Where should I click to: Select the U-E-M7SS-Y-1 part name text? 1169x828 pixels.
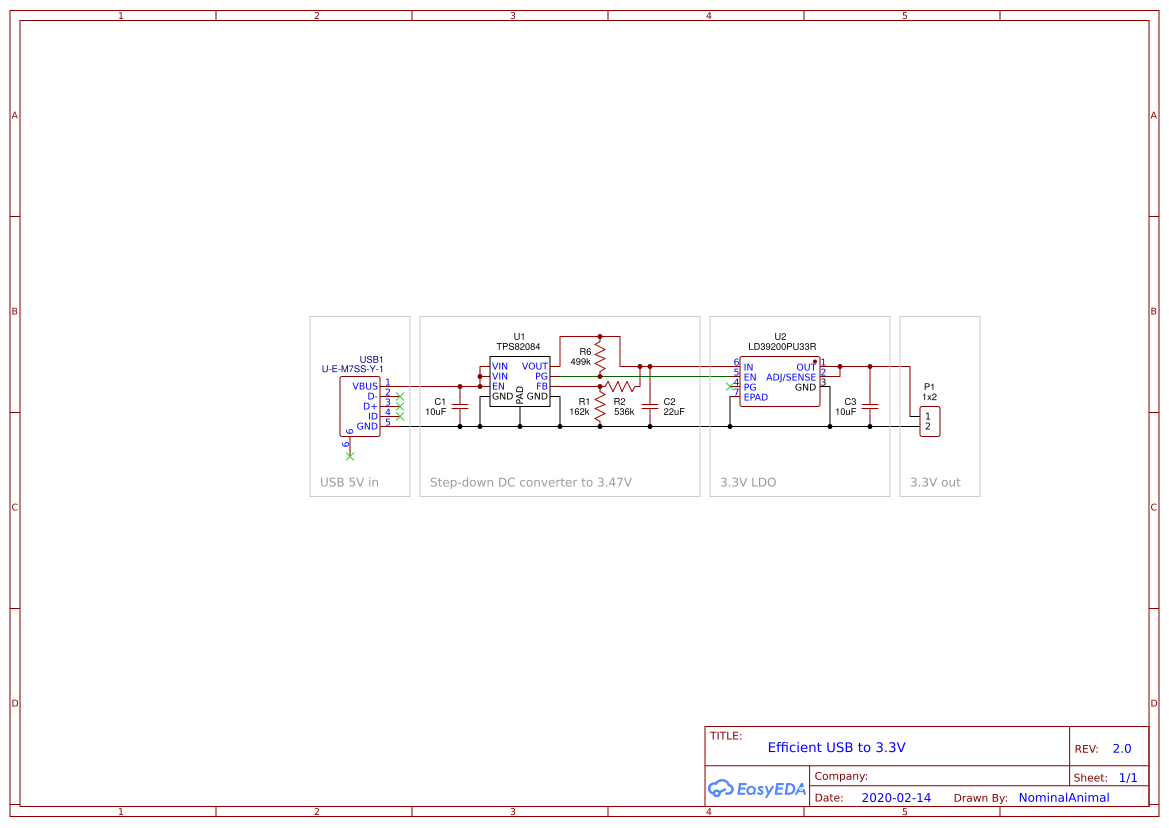point(353,369)
